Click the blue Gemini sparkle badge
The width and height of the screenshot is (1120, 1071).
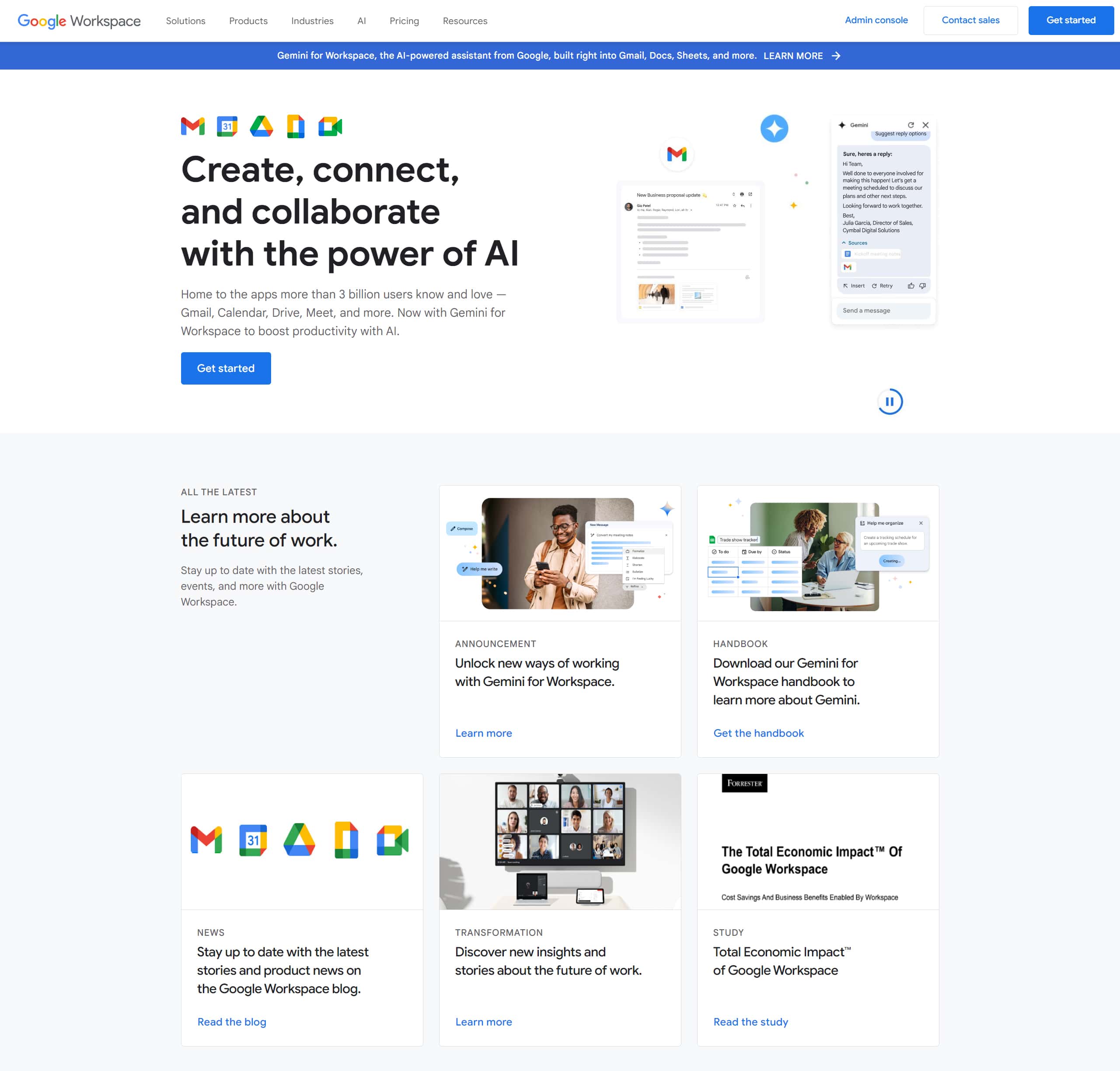pyautogui.click(x=774, y=129)
